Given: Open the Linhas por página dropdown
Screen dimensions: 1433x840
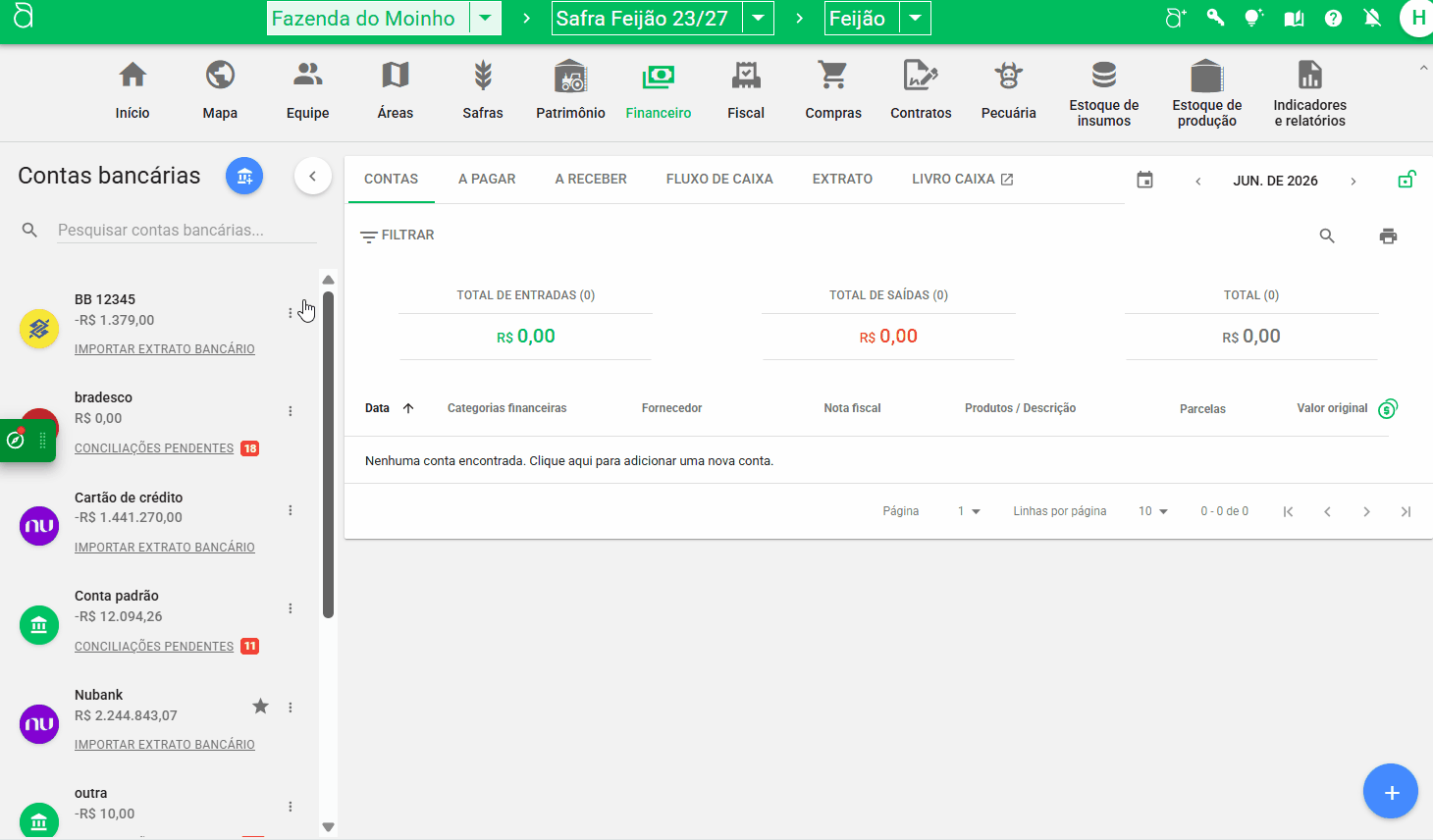Looking at the screenshot, I should click(1153, 511).
